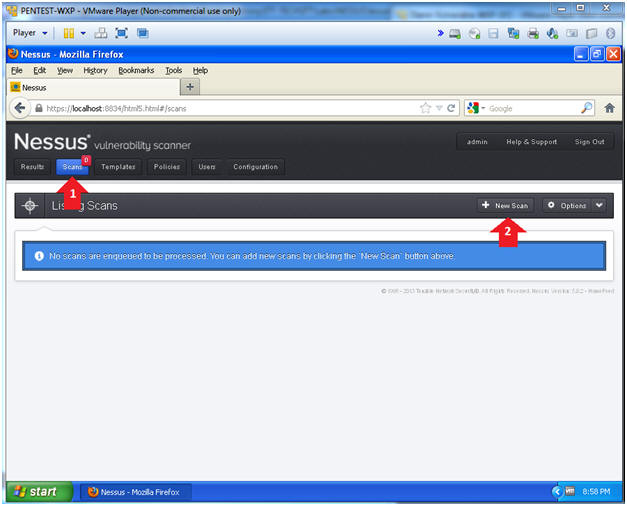The height and width of the screenshot is (506, 627).
Task: Open Firefox File menu
Action: (17, 71)
